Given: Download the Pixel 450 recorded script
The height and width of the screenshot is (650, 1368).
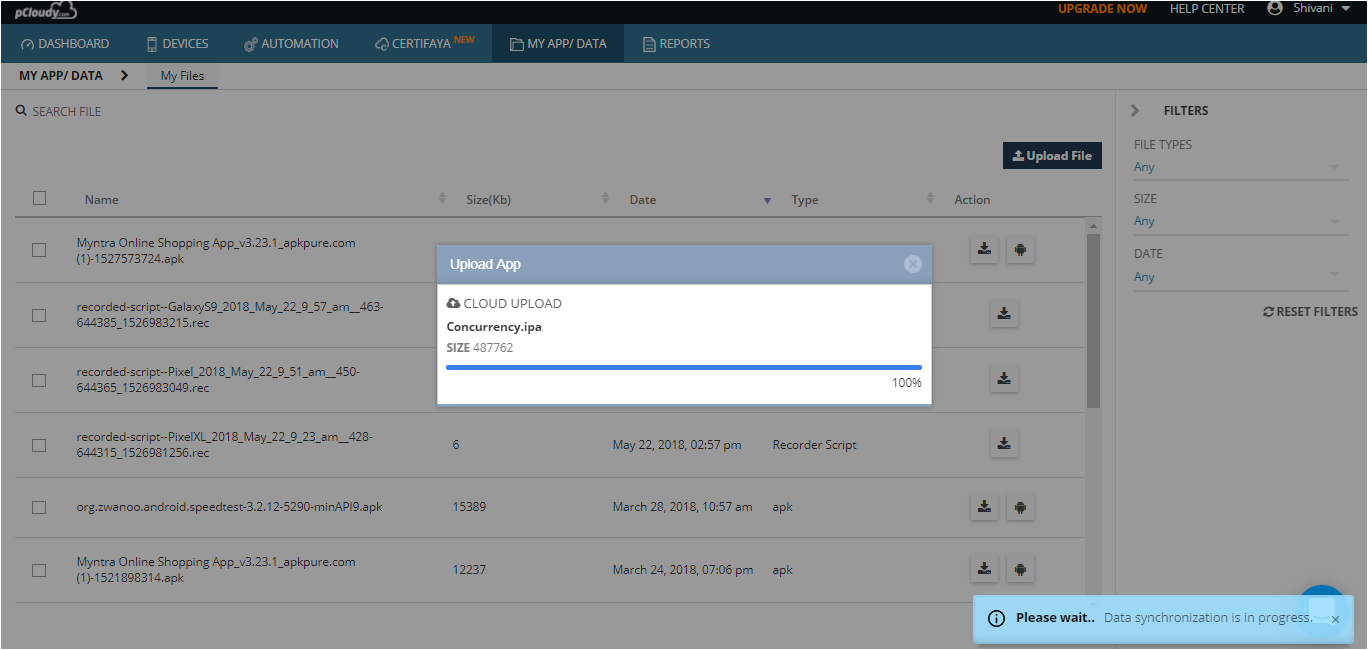Looking at the screenshot, I should pos(1004,379).
